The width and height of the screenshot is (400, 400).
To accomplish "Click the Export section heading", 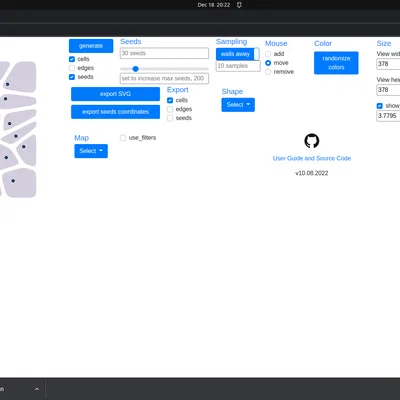I will click(x=178, y=90).
